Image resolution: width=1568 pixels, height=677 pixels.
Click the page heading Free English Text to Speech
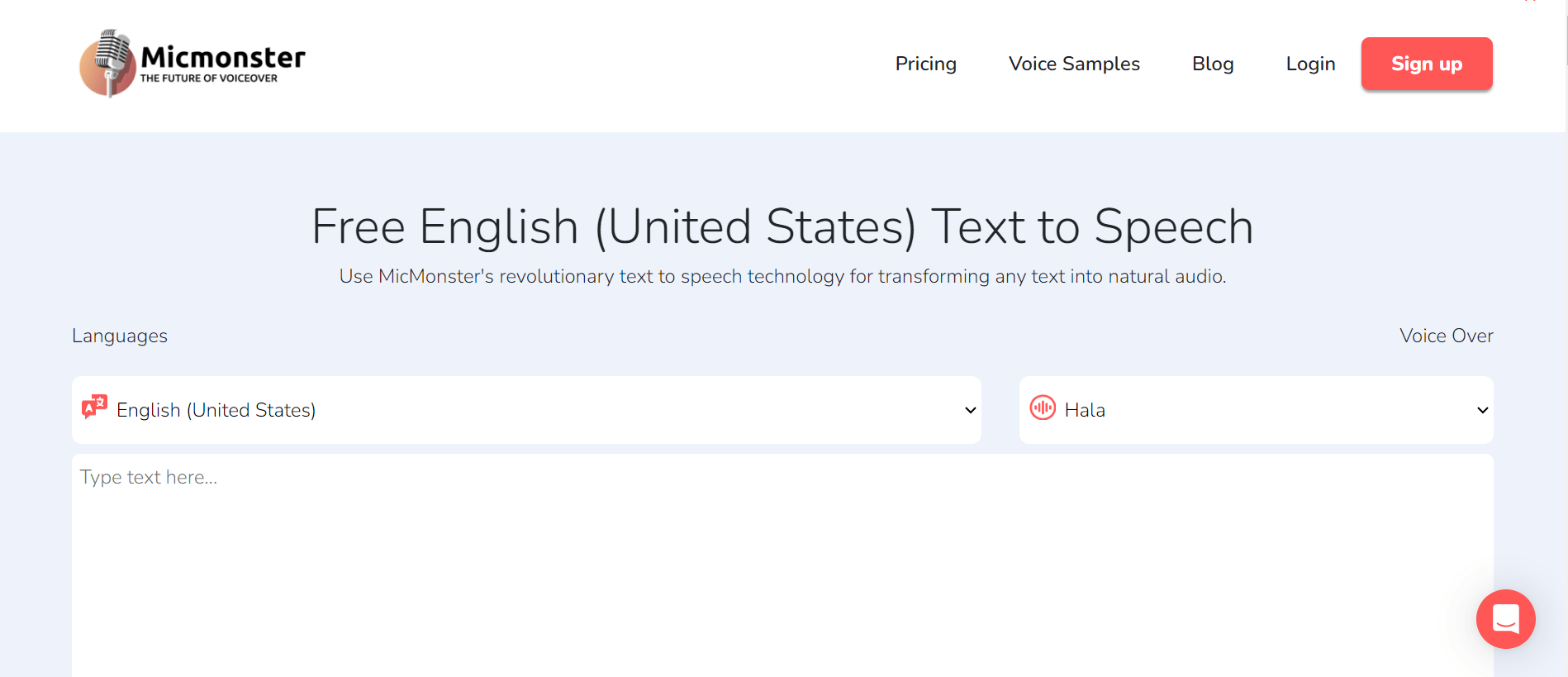click(x=782, y=226)
